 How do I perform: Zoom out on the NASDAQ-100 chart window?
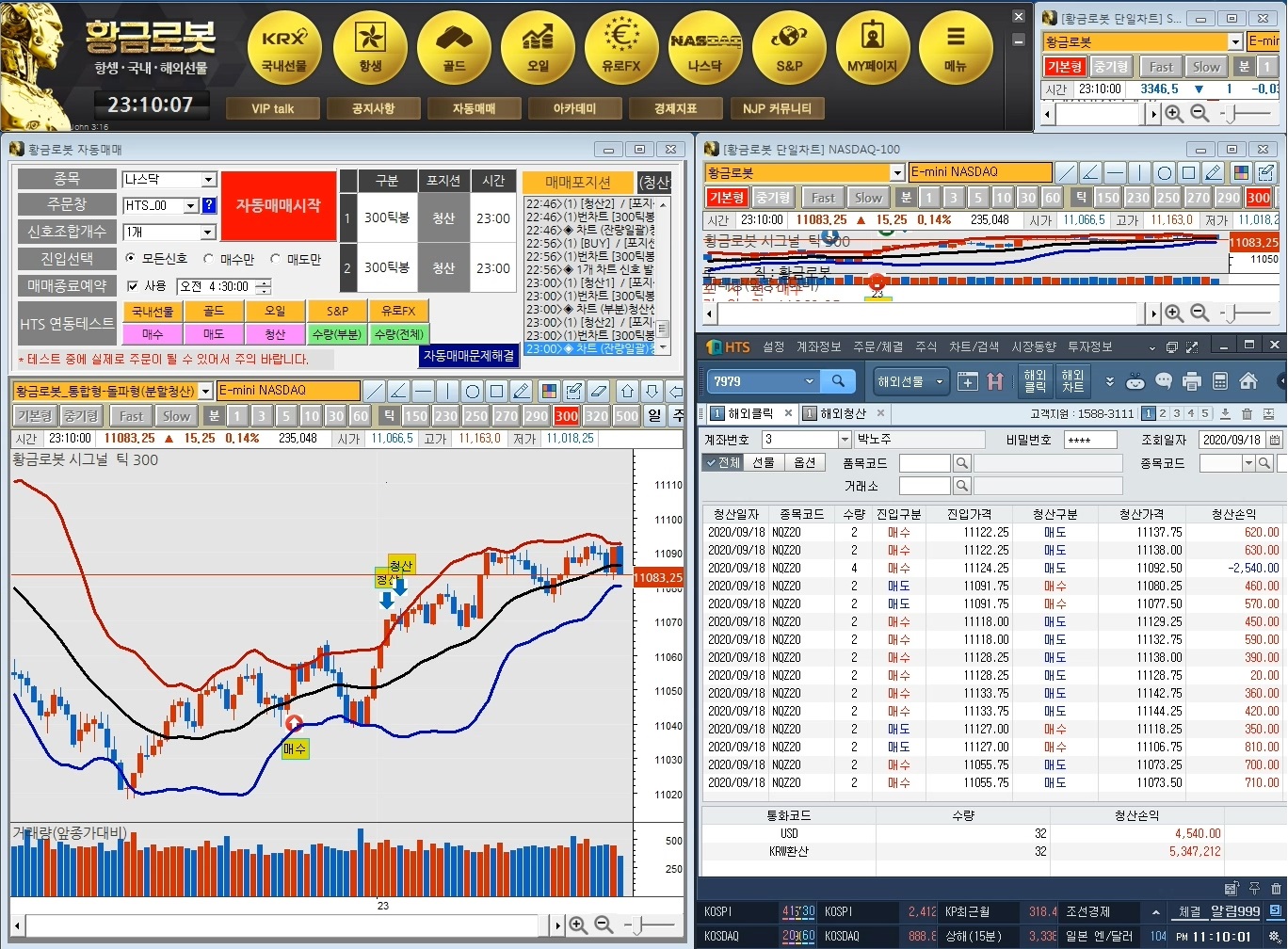pyautogui.click(x=1199, y=314)
